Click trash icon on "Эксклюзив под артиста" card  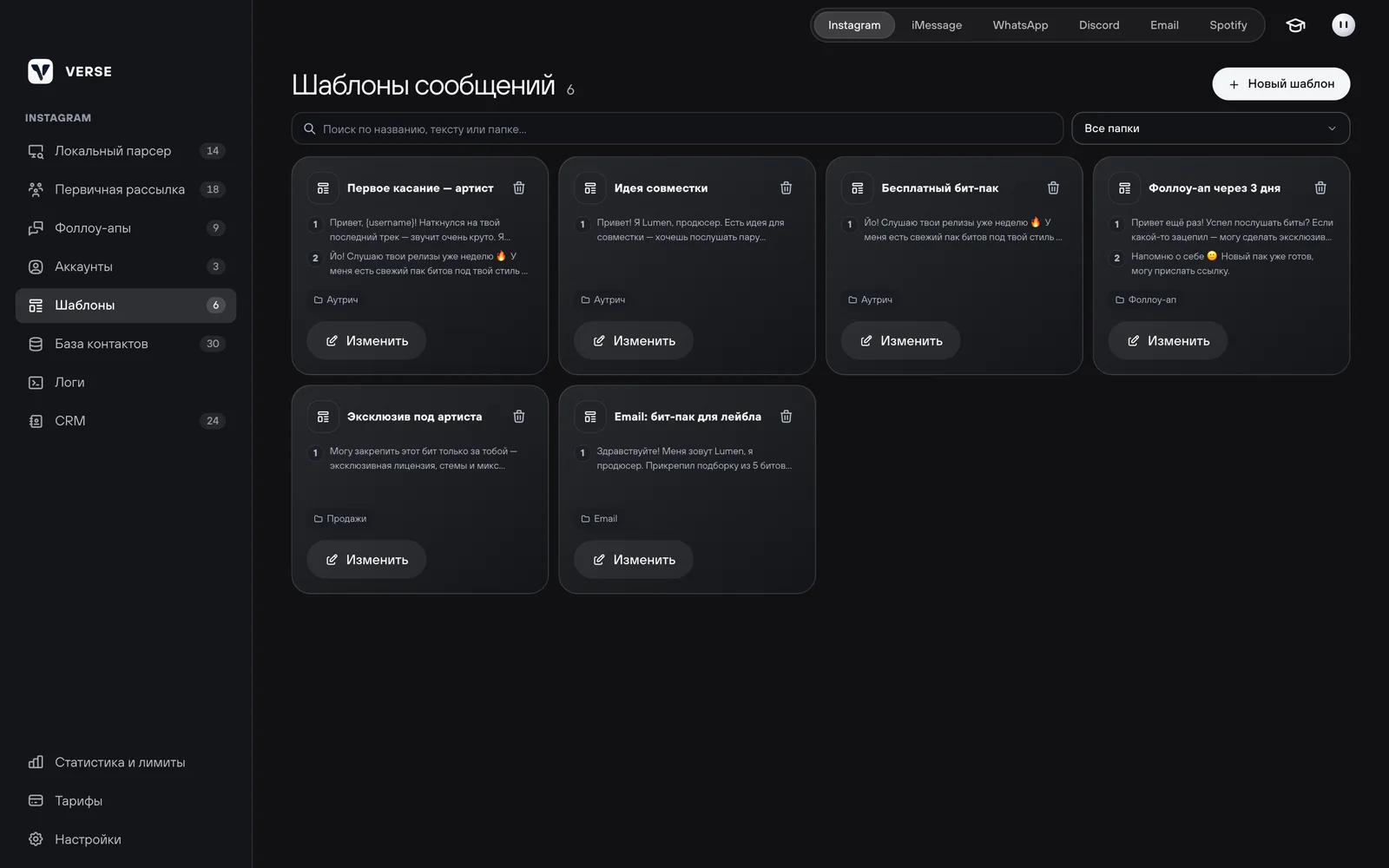tap(518, 417)
